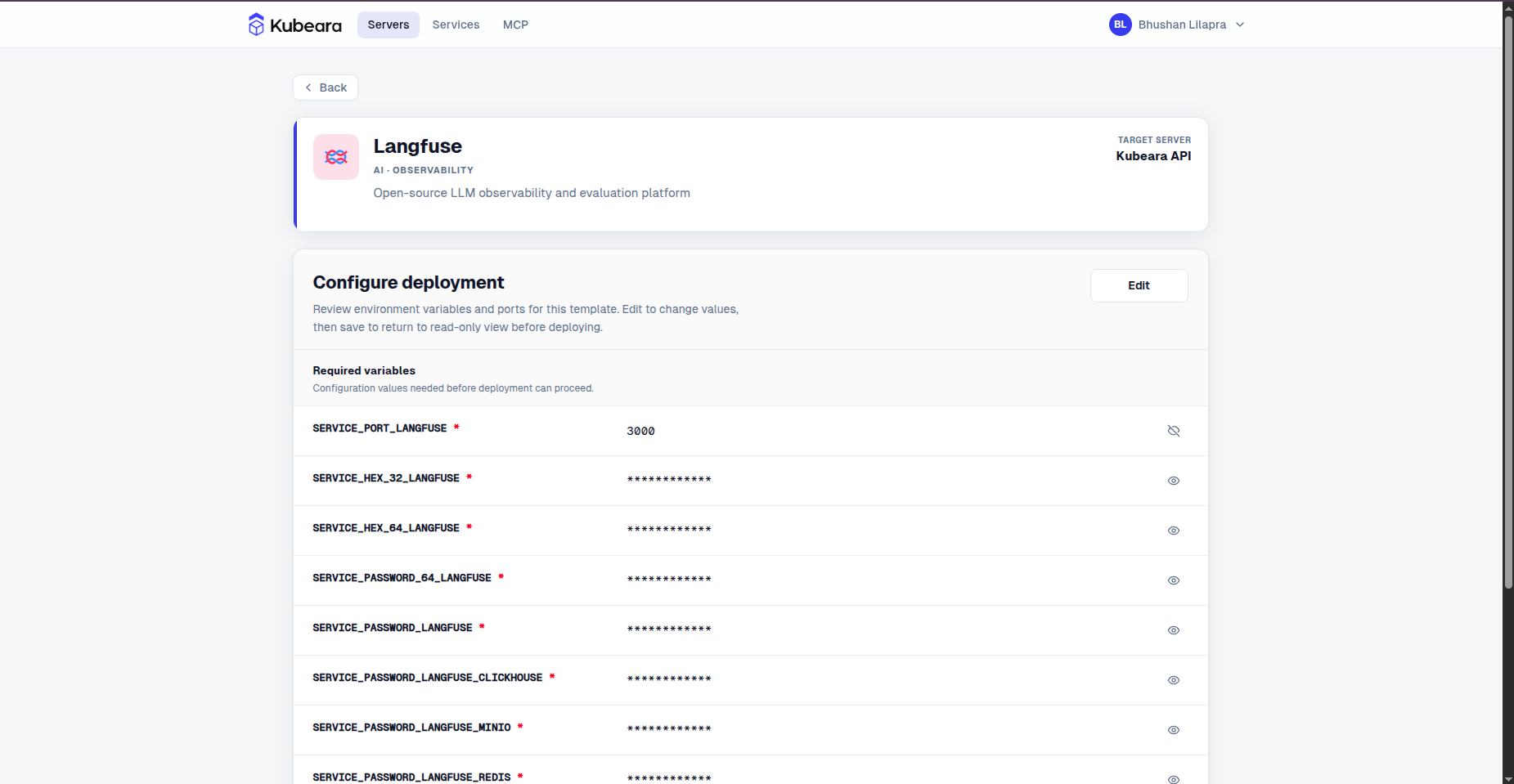Click the masked SERVICE_HEX_32_LANGFUSE value
Image resolution: width=1514 pixels, height=784 pixels.
coord(669,480)
